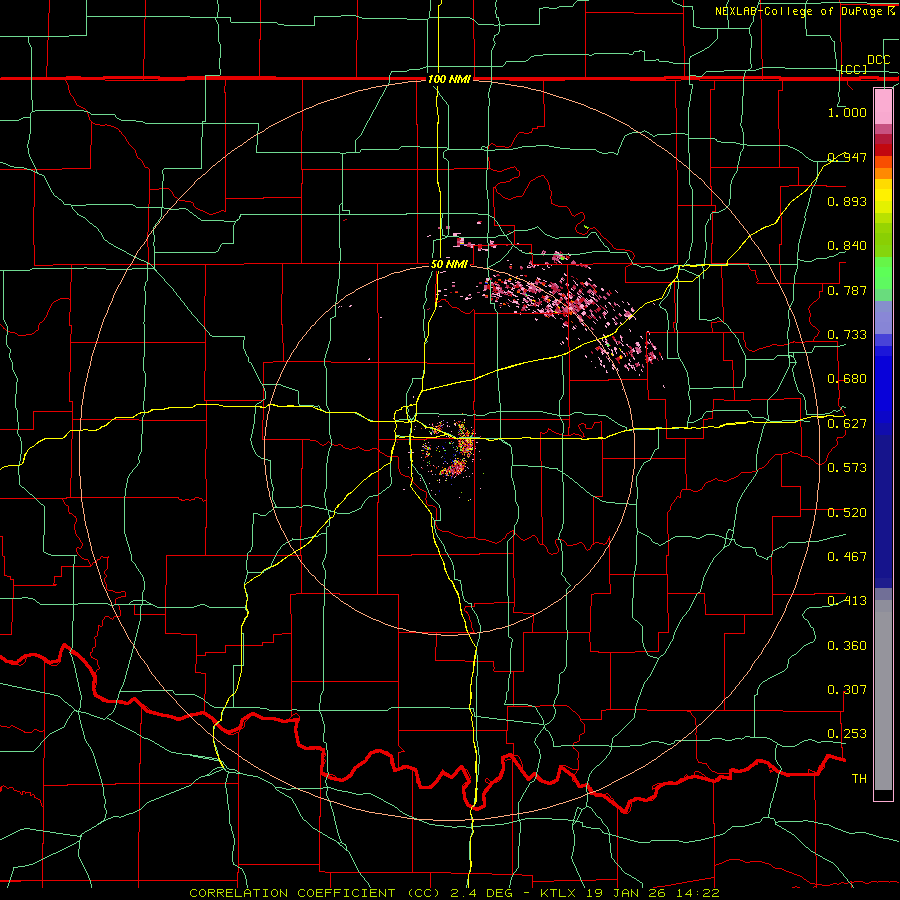Viewport: 900px width, 900px height.
Task: Click the 0.573 scale value
Action: (x=847, y=468)
